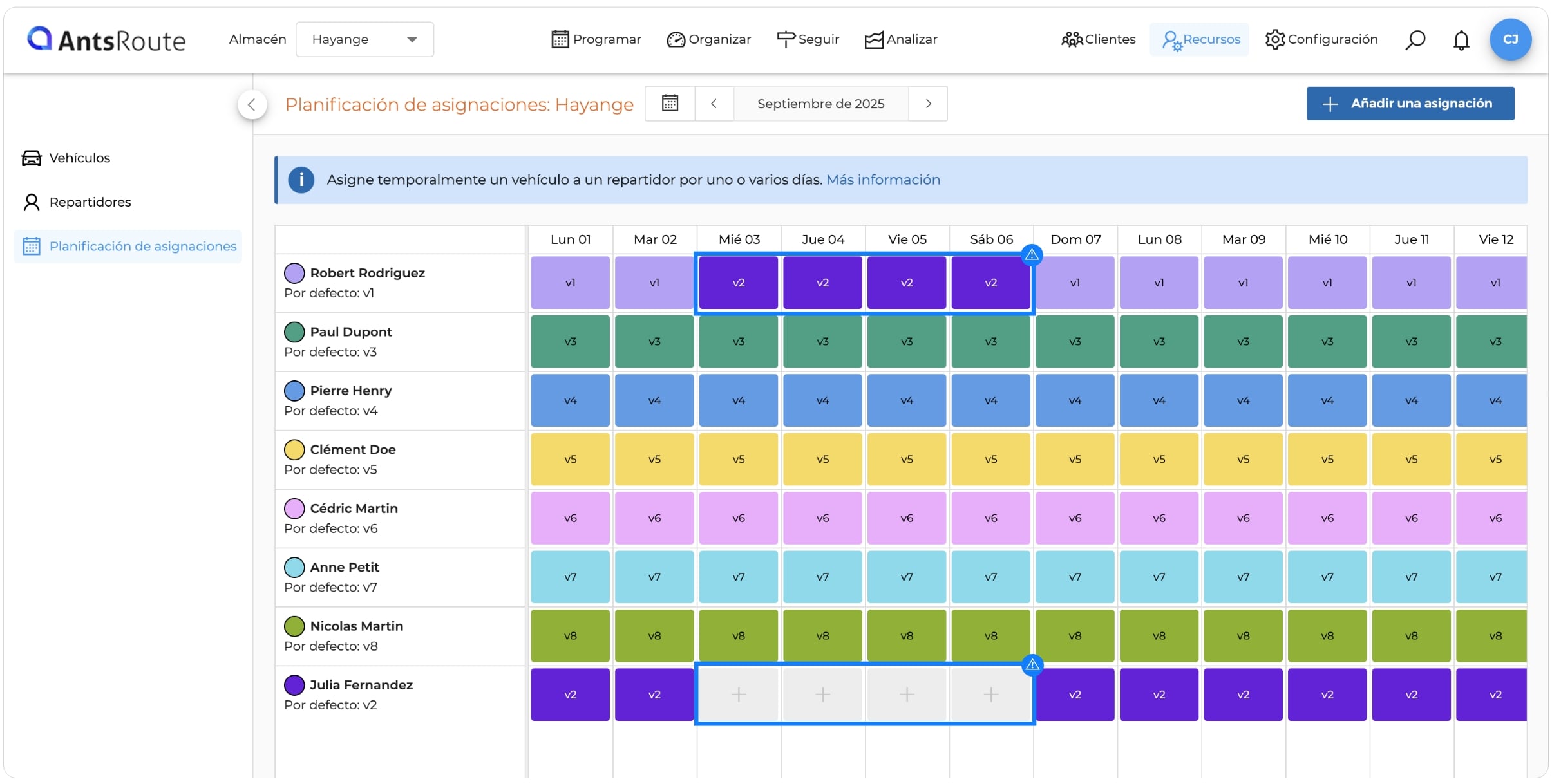Click the AntsRoute logo
1552x784 pixels.
click(x=107, y=40)
